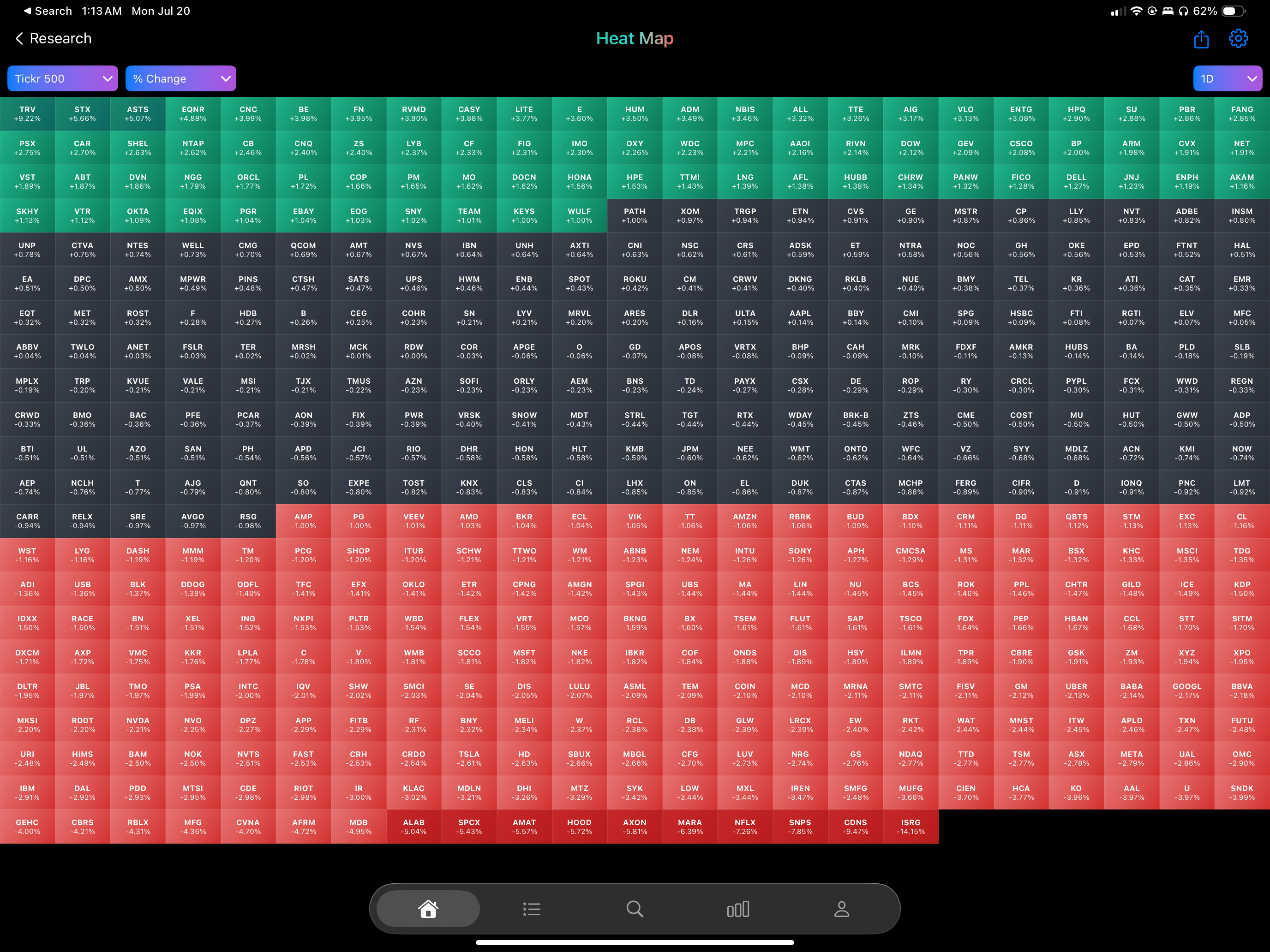Screen dimensions: 1270x952
Task: Open heat map settings gear
Action: point(1239,39)
